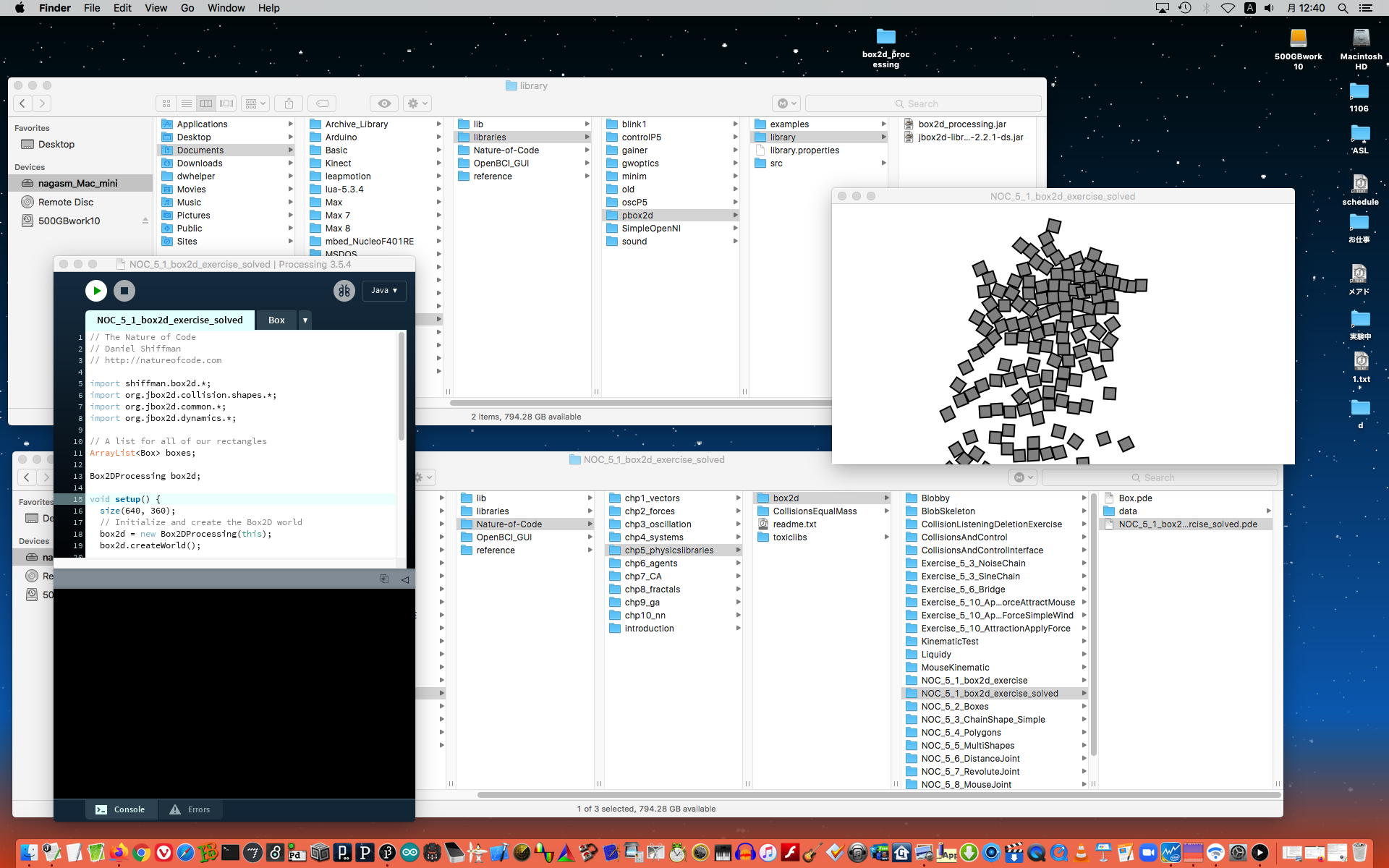
Task: Select the Console panel button
Action: [120, 809]
